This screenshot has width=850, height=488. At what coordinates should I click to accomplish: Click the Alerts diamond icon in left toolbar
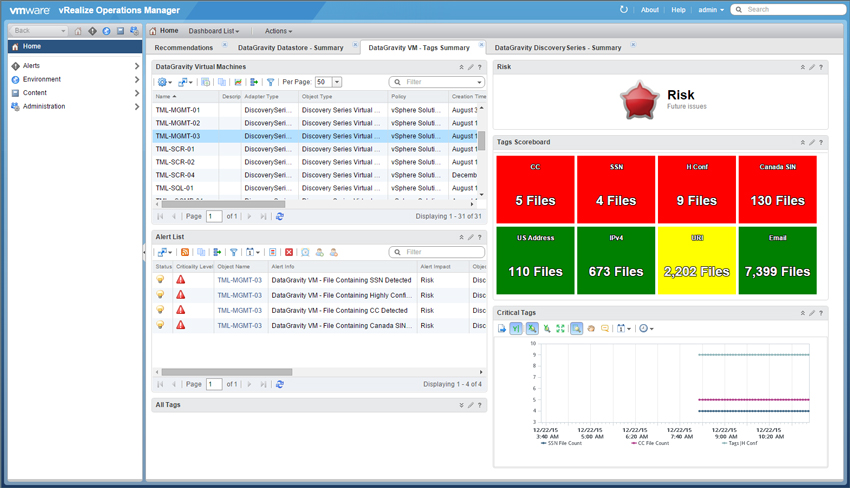[92, 31]
